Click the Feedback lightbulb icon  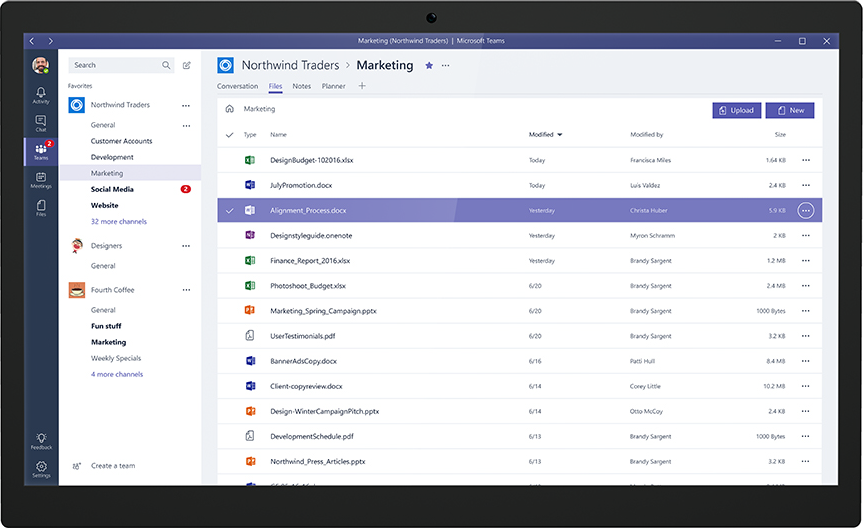[x=40, y=440]
